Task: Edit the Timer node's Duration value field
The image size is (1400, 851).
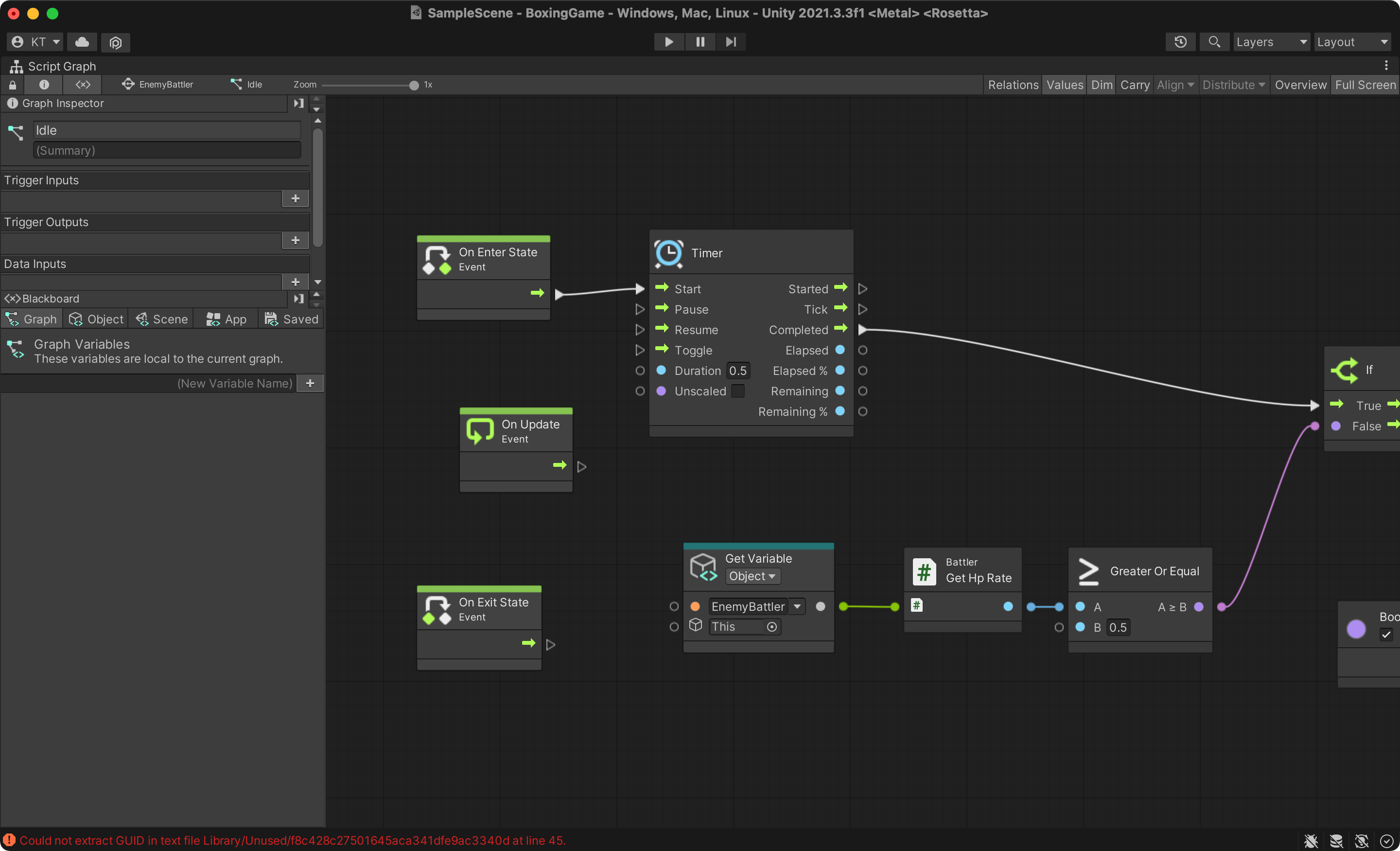Action: (738, 371)
